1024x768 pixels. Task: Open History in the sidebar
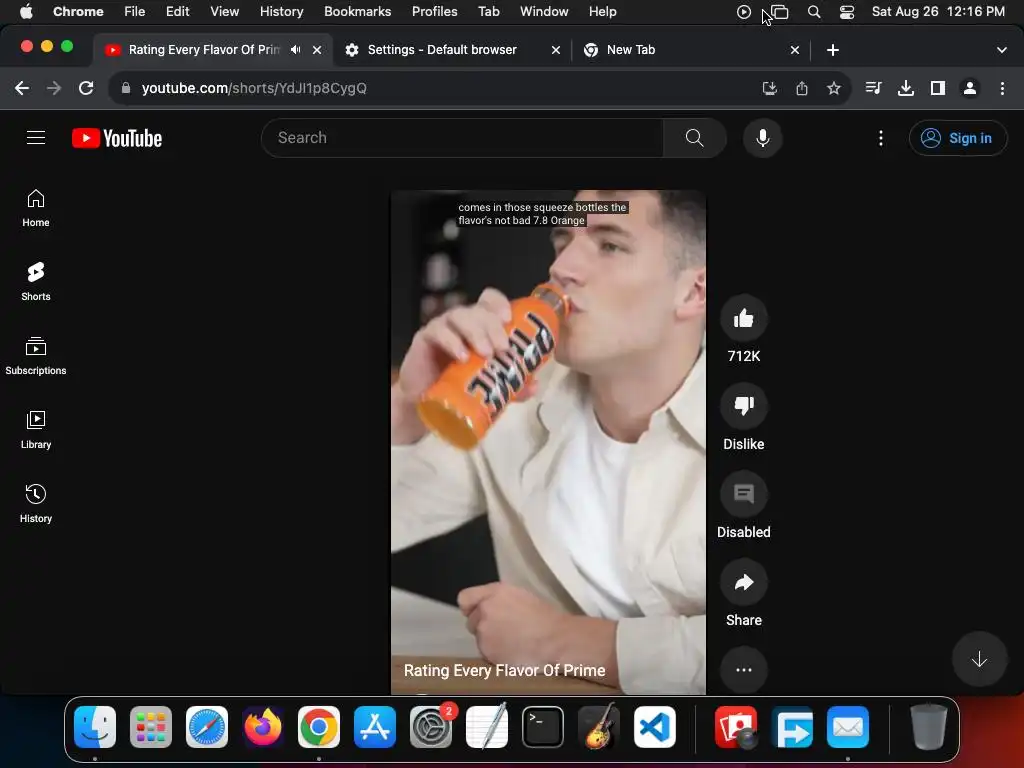(x=36, y=504)
